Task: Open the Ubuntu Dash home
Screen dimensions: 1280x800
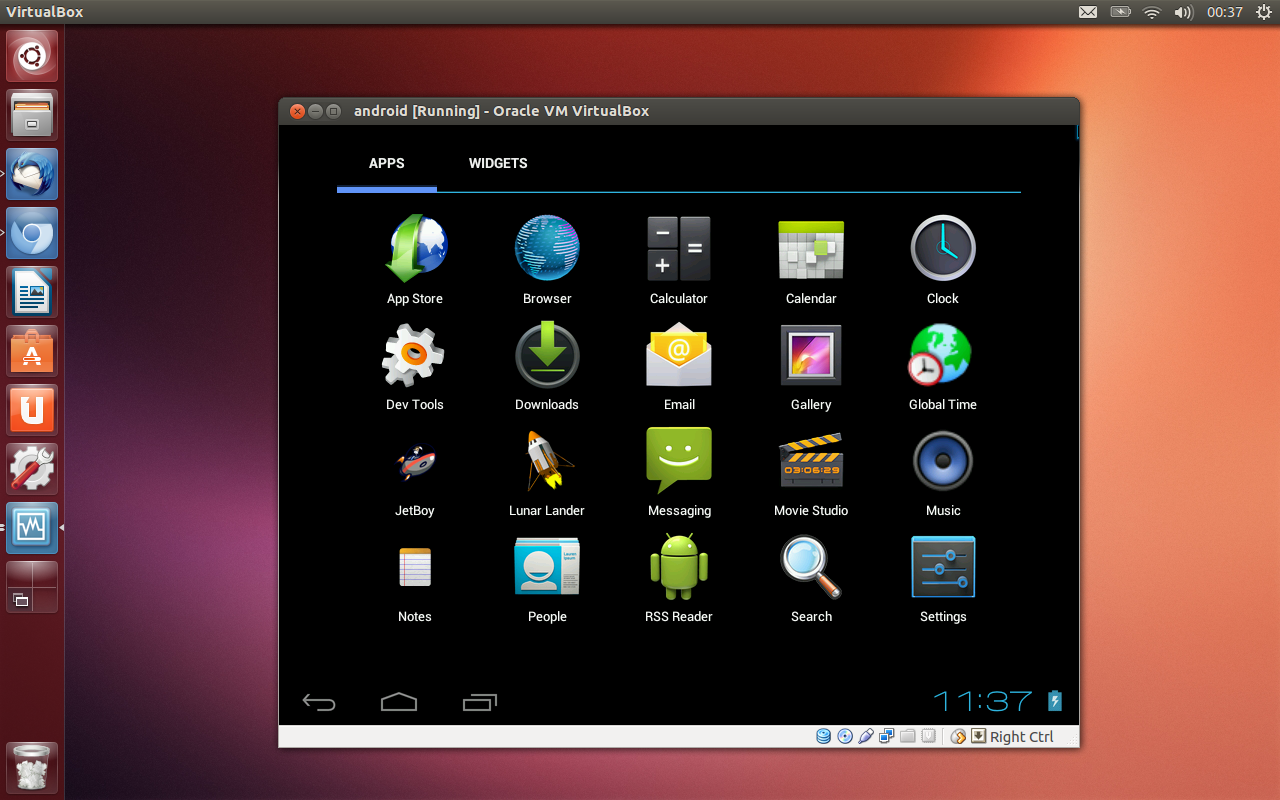Action: click(32, 56)
